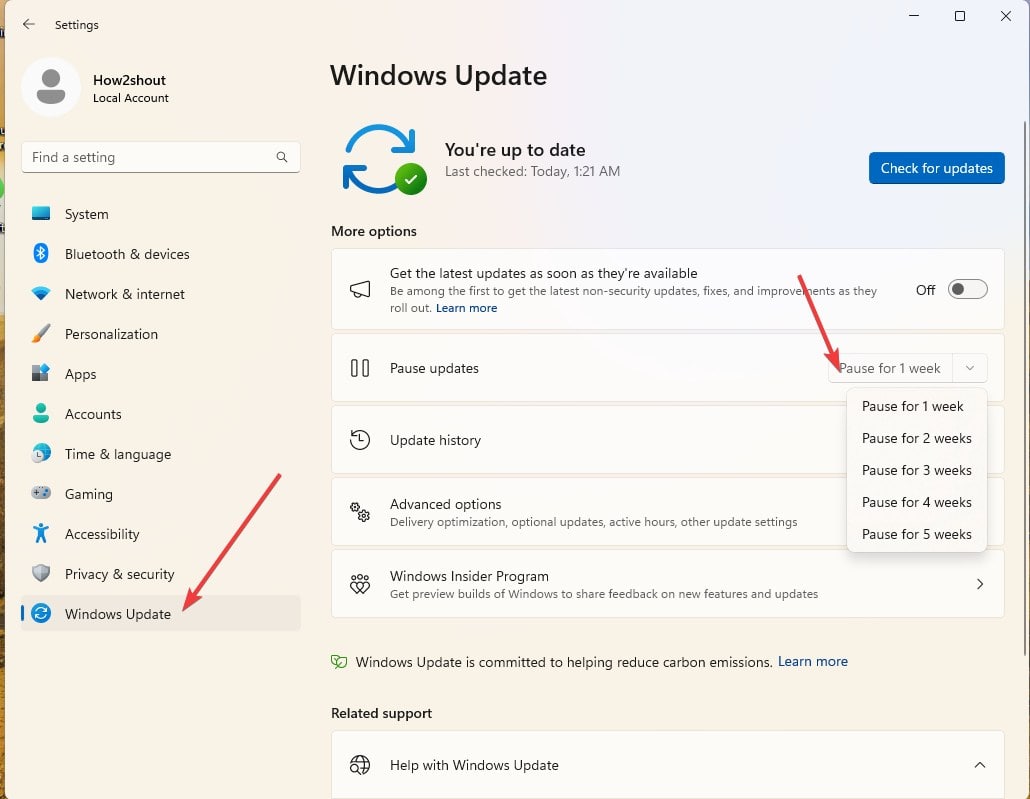Open Advanced options settings row
Viewport: 1030px width, 799px height.
[590, 512]
